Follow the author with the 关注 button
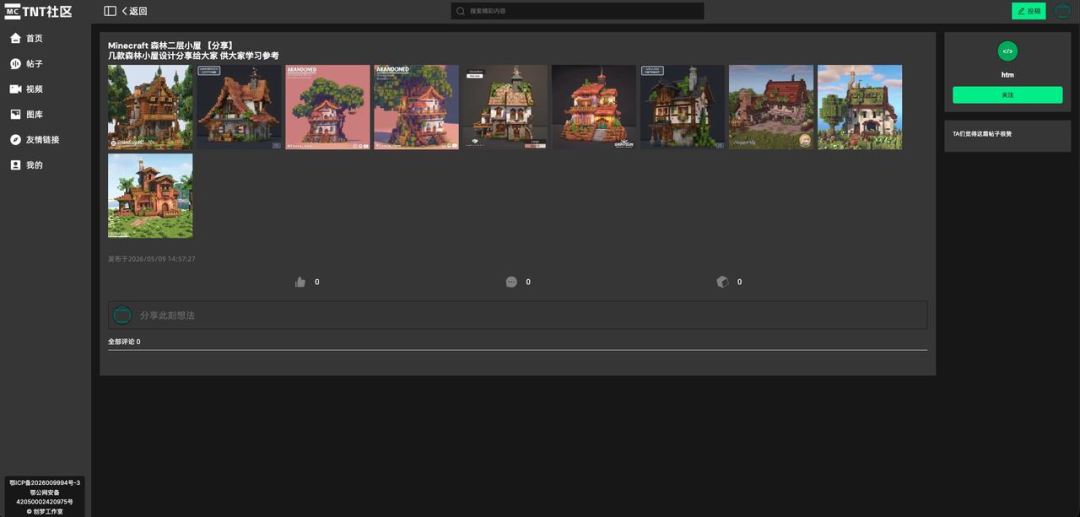 click(x=1008, y=95)
